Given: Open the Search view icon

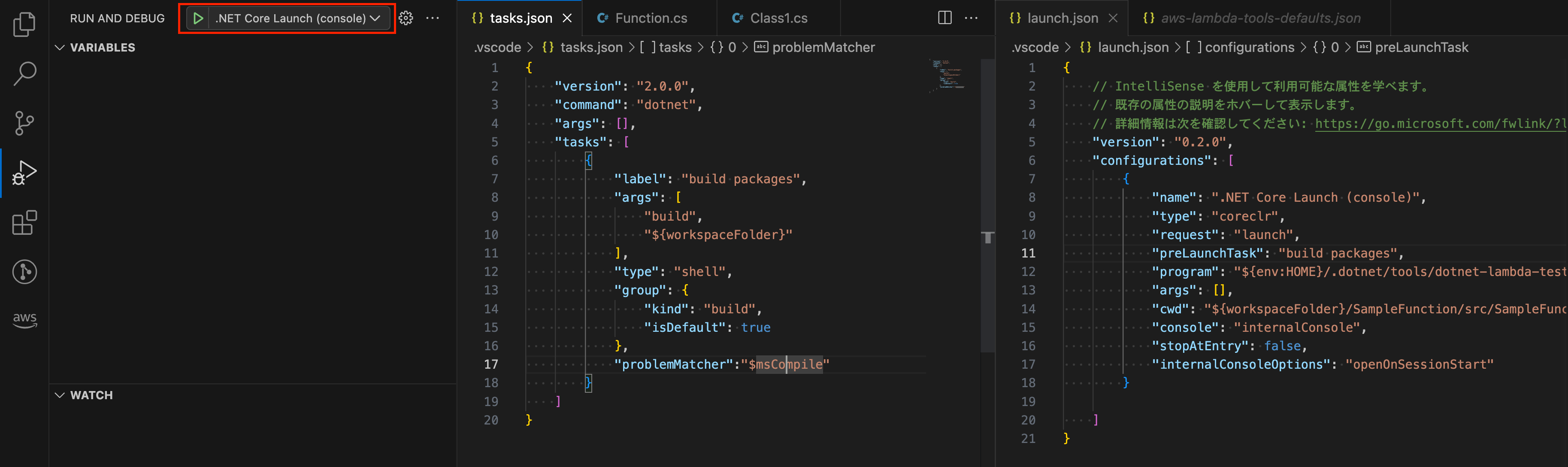Looking at the screenshot, I should click(24, 73).
